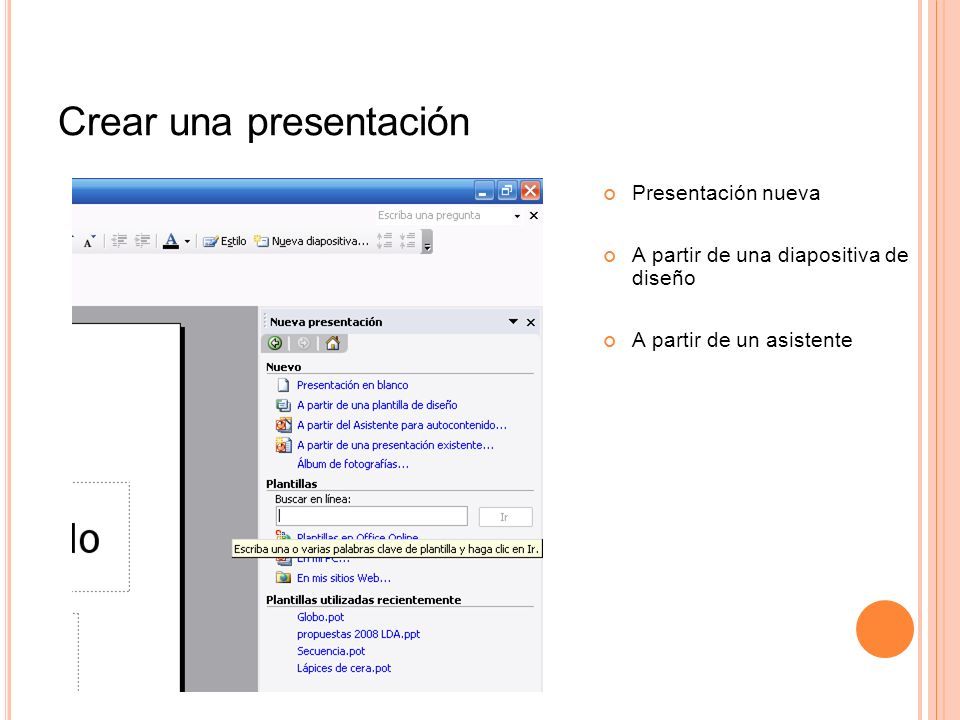Click the decrease paragraph spacing icon
This screenshot has width=960, height=720.
point(408,241)
